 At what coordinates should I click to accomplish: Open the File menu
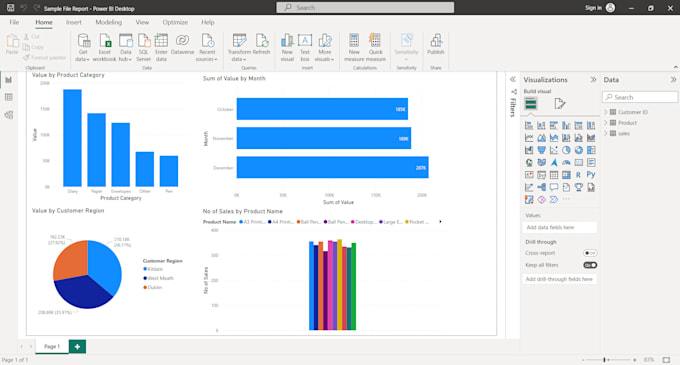[x=14, y=22]
